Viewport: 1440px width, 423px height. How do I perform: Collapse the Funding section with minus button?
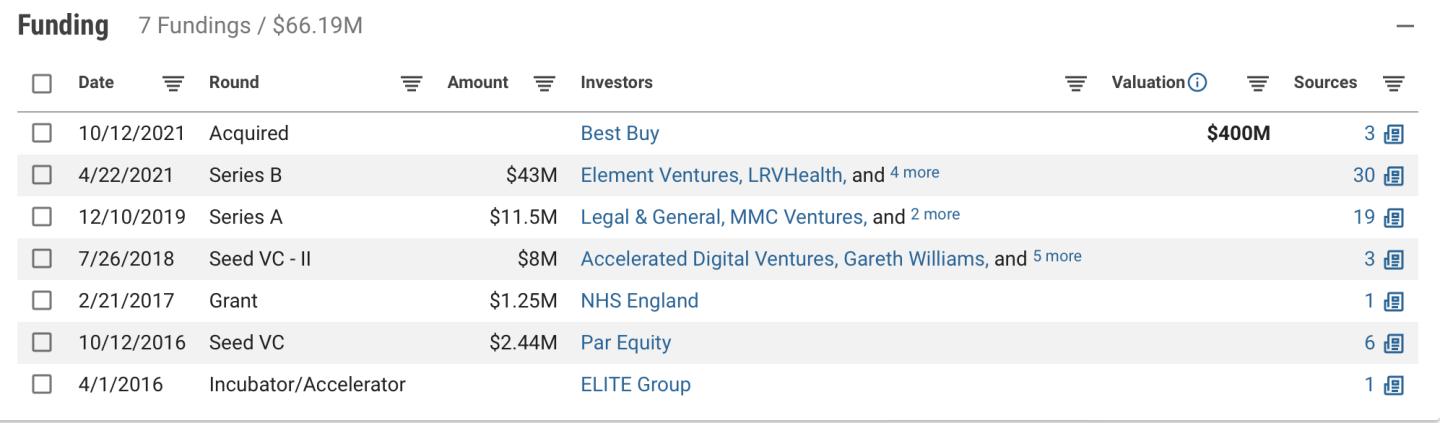pyautogui.click(x=1405, y=26)
